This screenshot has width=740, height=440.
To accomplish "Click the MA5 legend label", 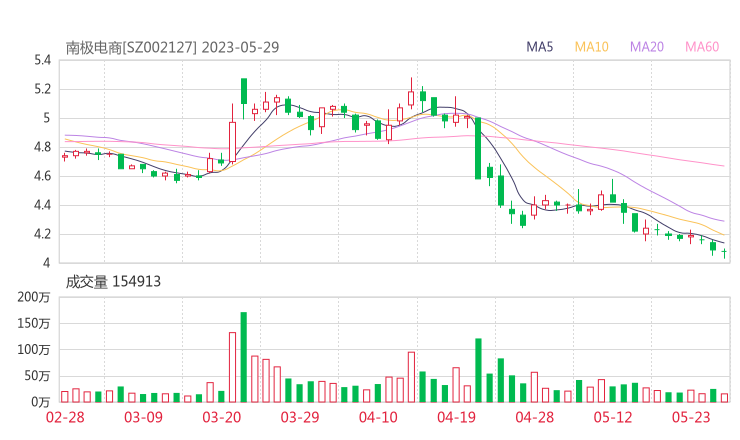I will coord(539,47).
